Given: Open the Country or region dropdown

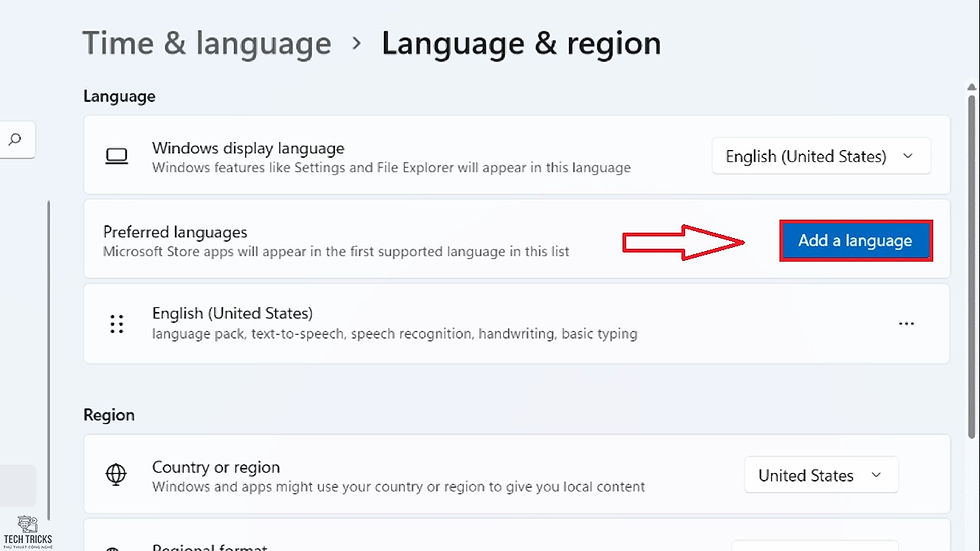Looking at the screenshot, I should coord(821,475).
